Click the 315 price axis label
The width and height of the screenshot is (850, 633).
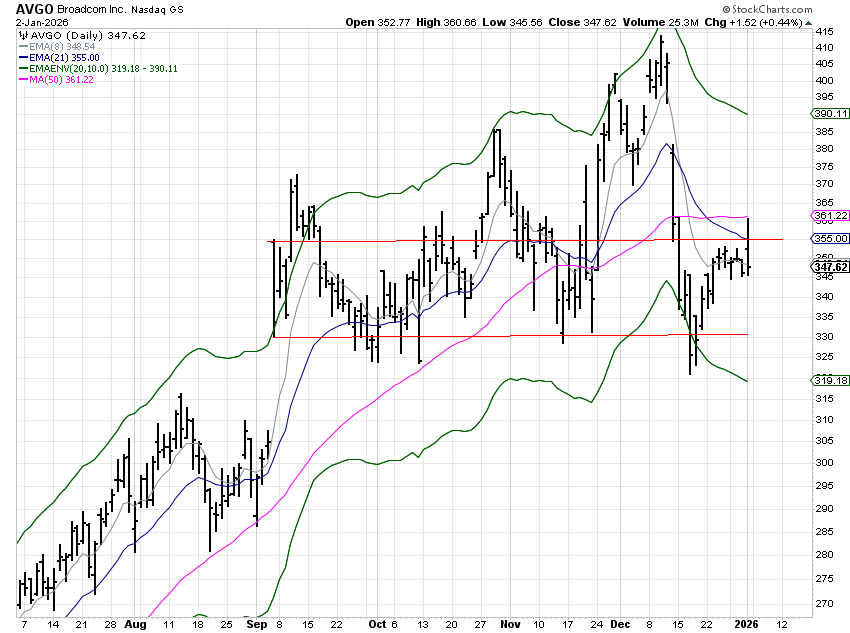825,399
